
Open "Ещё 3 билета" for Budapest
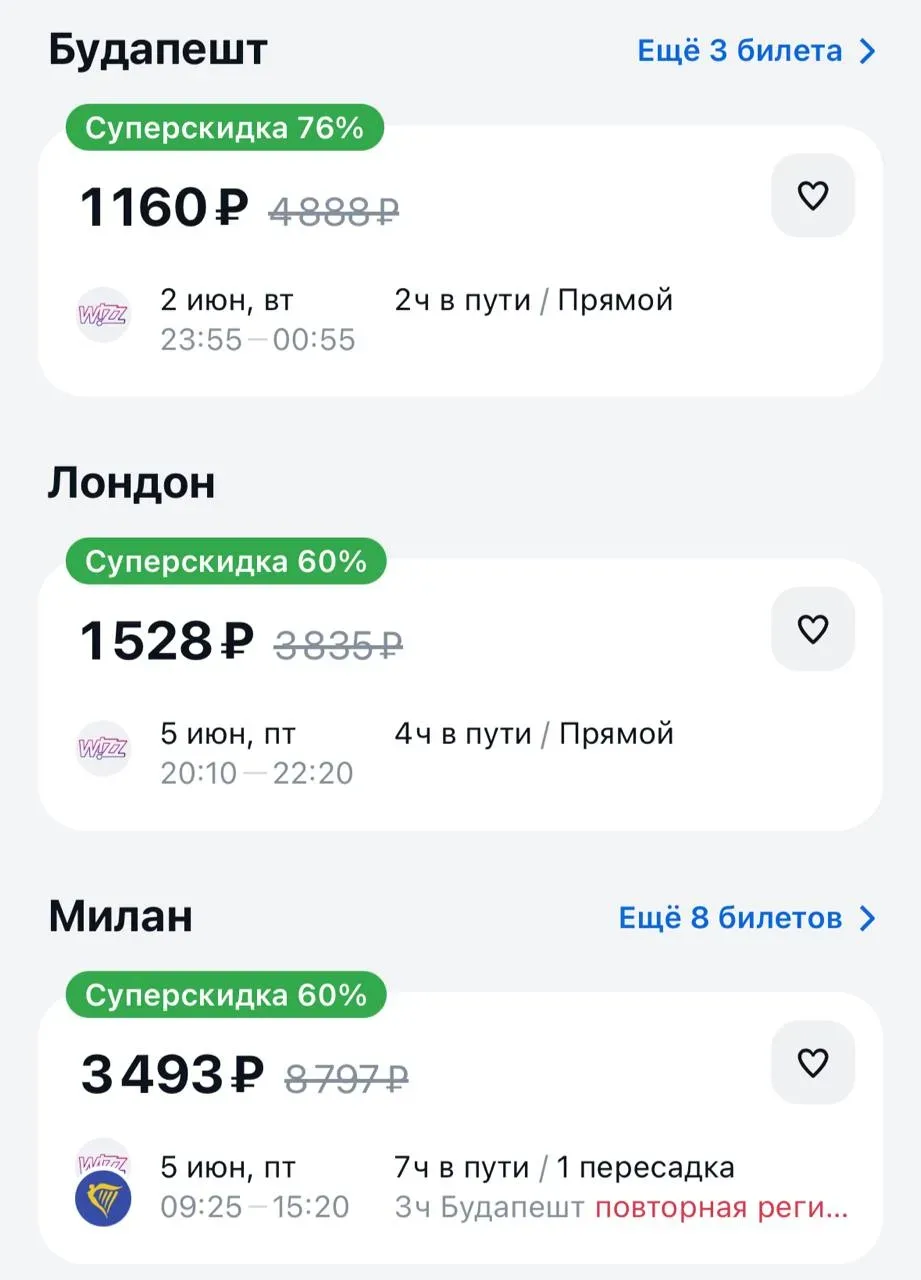(x=740, y=51)
